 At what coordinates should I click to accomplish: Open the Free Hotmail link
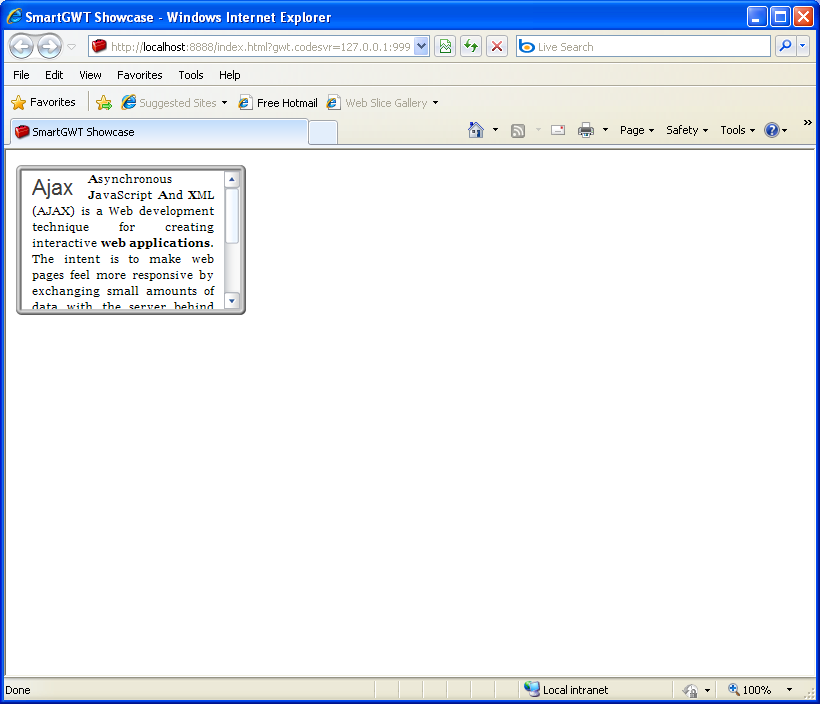tap(278, 103)
